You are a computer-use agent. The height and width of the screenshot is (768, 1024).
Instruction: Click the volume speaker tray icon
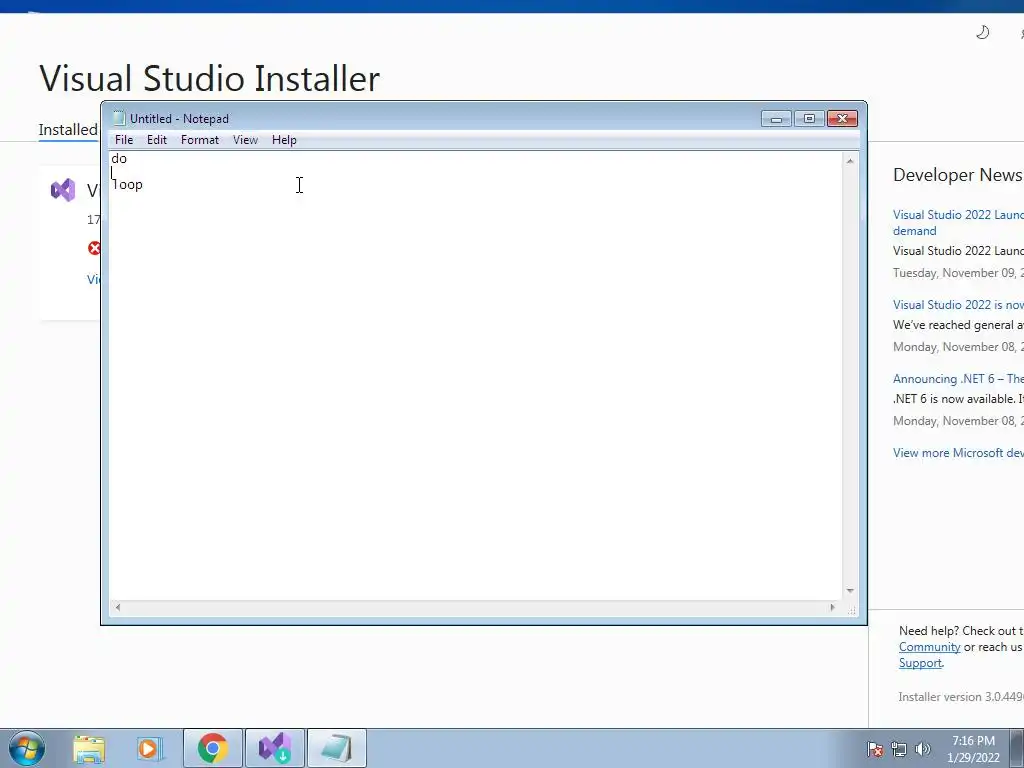click(923, 749)
